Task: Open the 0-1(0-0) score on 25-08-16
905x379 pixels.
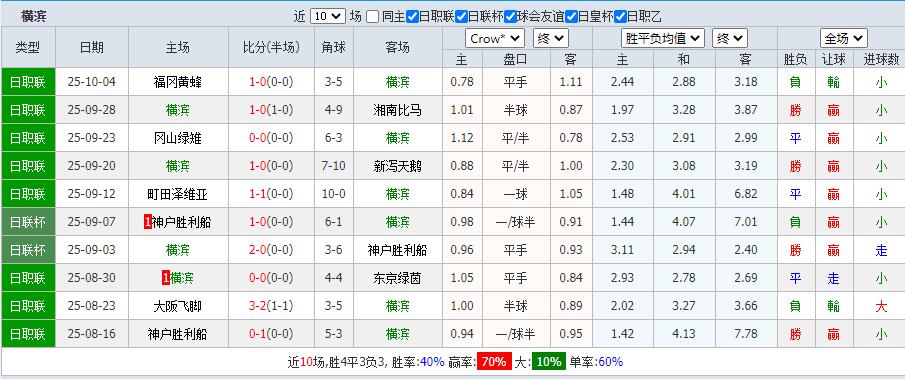Action: 271,334
